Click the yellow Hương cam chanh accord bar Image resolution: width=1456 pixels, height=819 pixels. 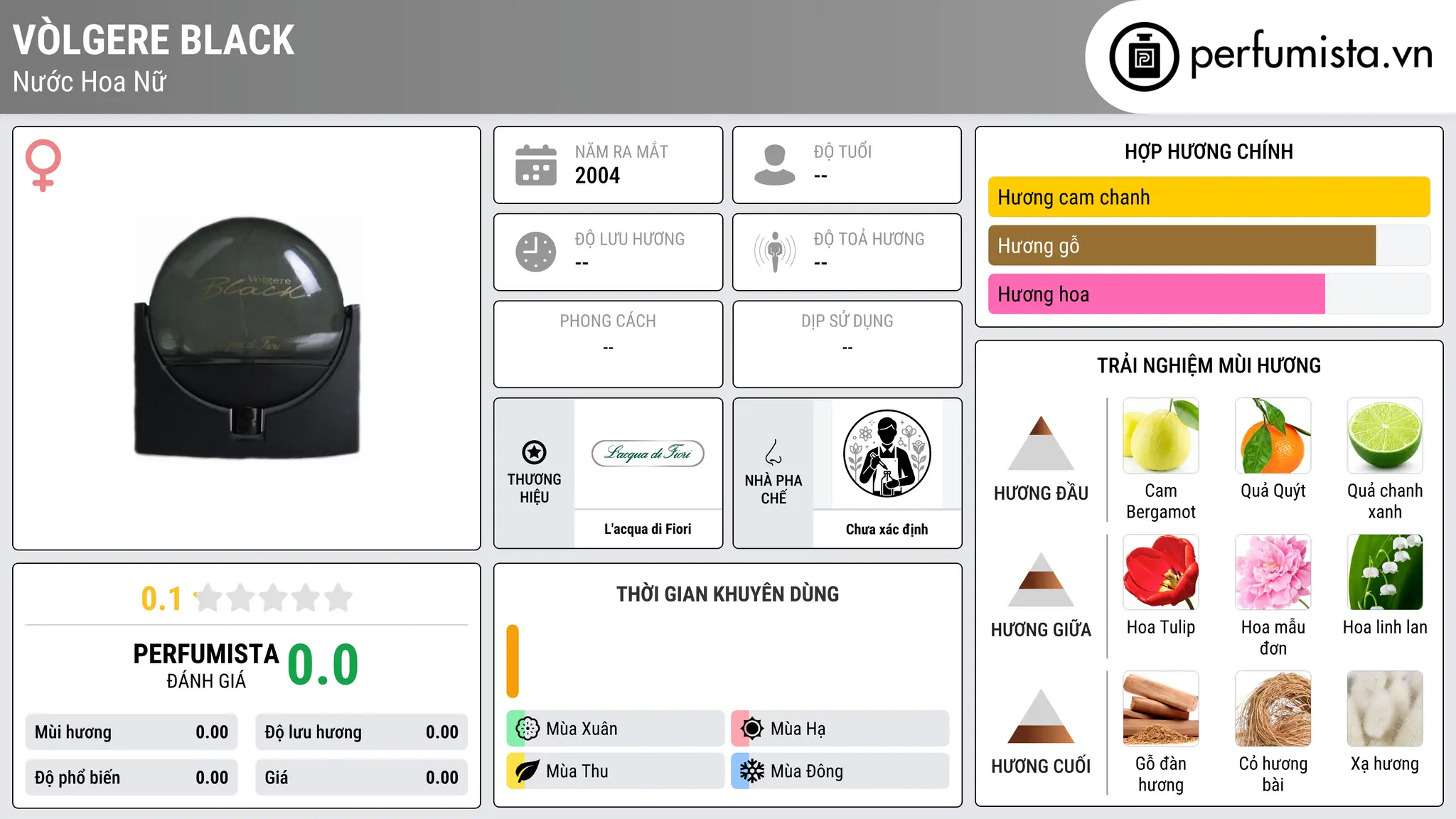pos(1209,197)
